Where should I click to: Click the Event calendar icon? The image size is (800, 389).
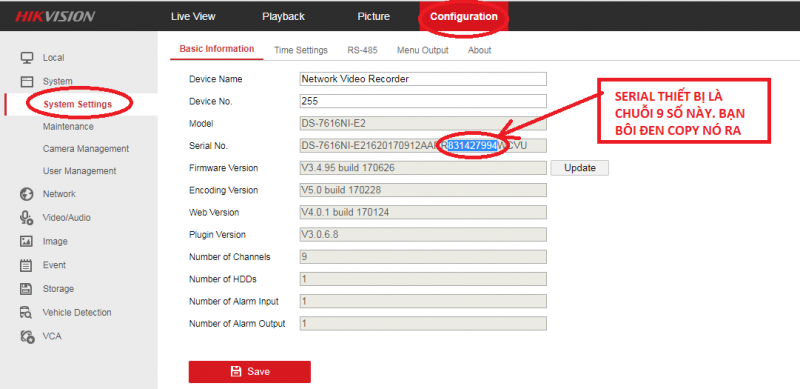pyautogui.click(x=26, y=265)
